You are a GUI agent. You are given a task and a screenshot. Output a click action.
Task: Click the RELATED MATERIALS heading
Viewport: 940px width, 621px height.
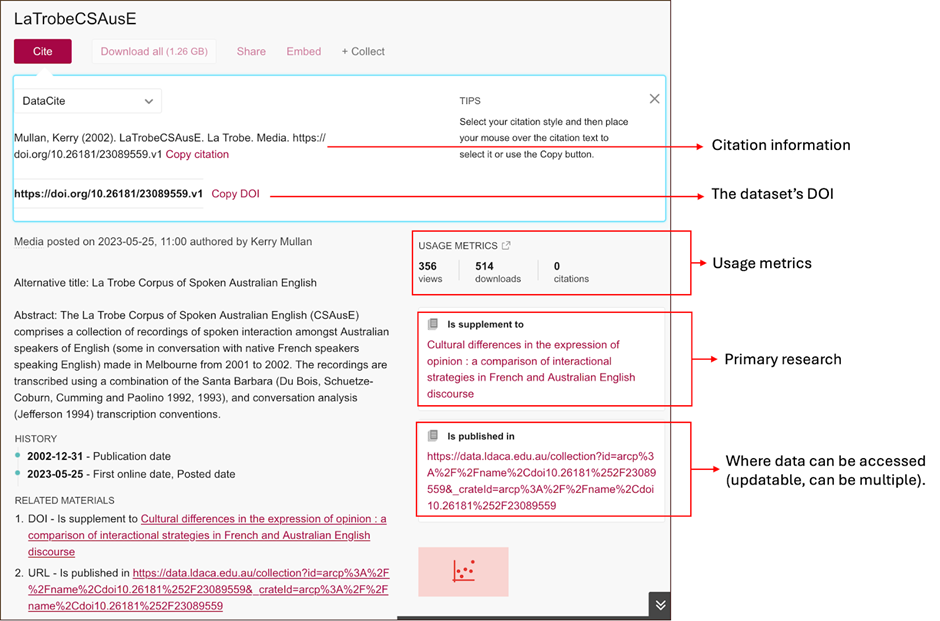65,501
